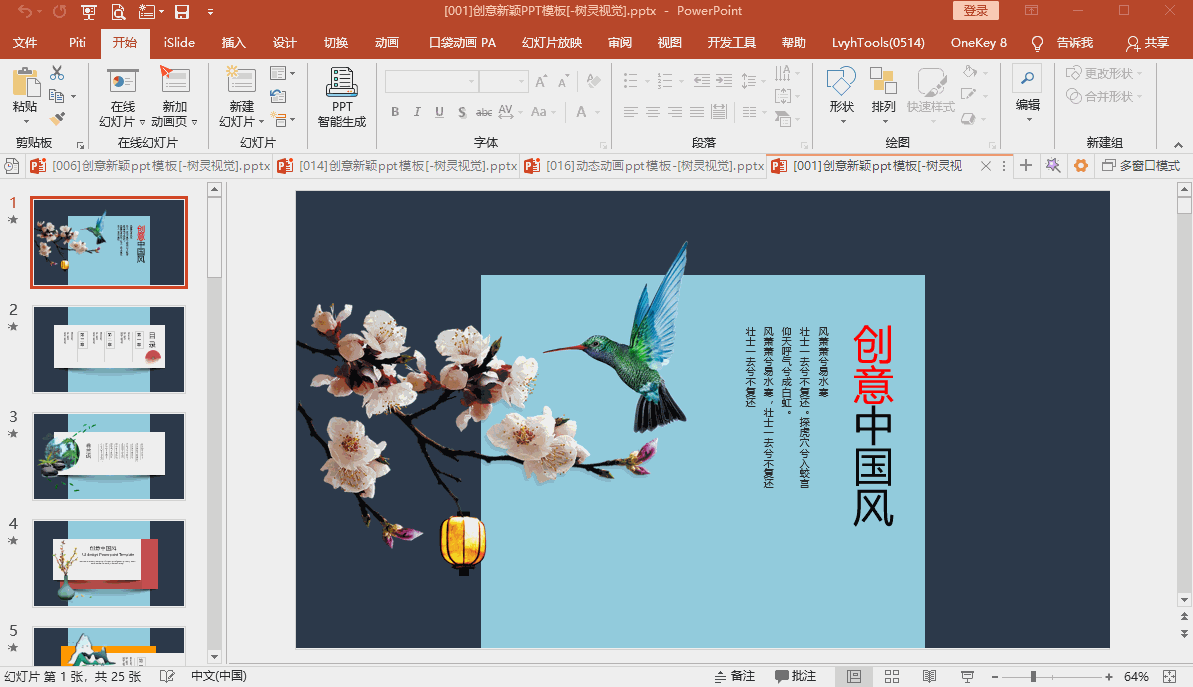
Task: Expand the 排列 arrange dropdown arrow
Action: tap(884, 122)
